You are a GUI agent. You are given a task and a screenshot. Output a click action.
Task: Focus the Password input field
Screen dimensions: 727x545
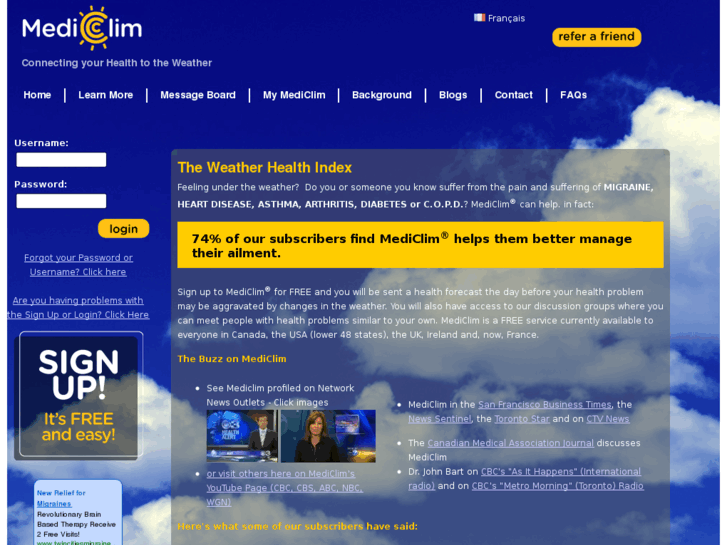[61, 201]
